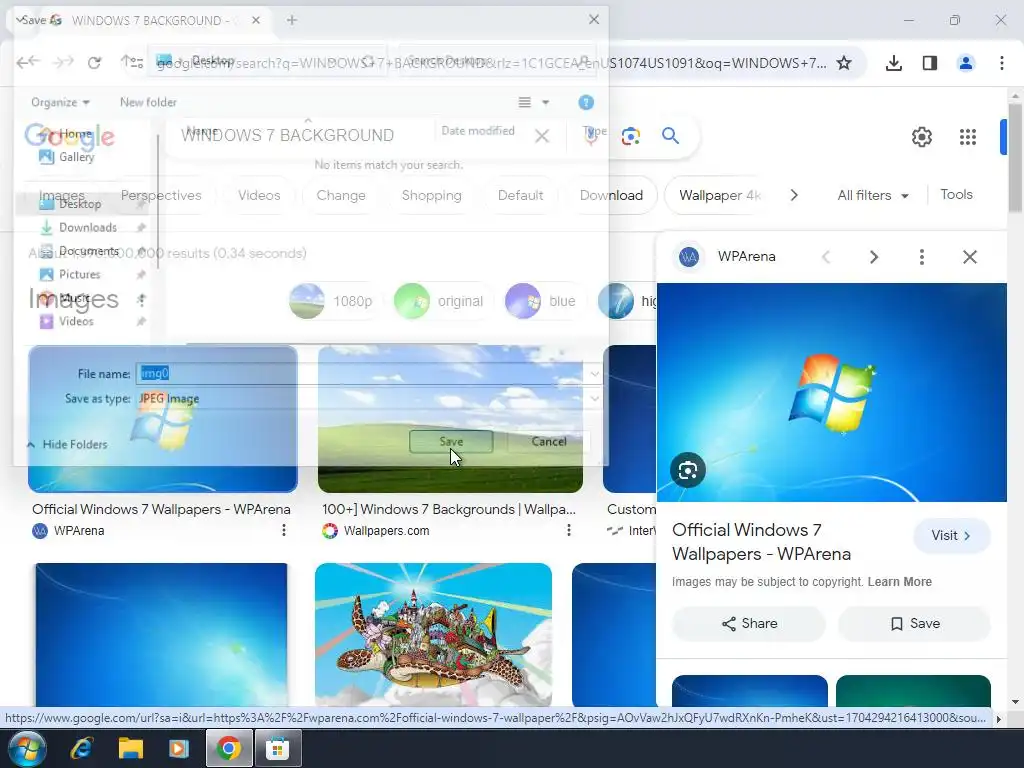This screenshot has height=768, width=1024.
Task: Select the Wallpaper 4k filter chip
Action: tap(718, 195)
